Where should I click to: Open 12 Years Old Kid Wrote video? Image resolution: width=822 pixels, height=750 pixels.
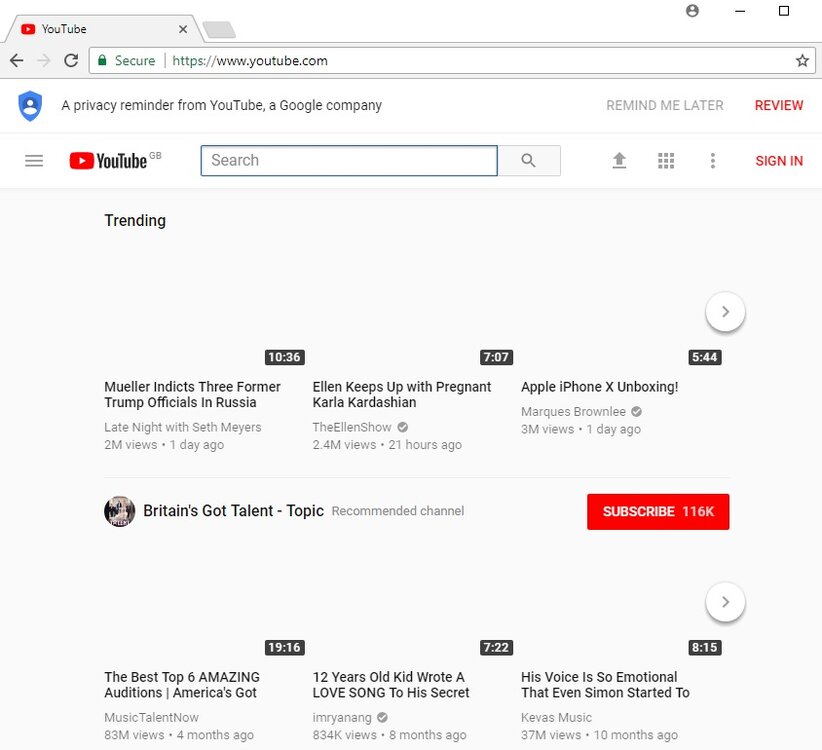point(391,684)
